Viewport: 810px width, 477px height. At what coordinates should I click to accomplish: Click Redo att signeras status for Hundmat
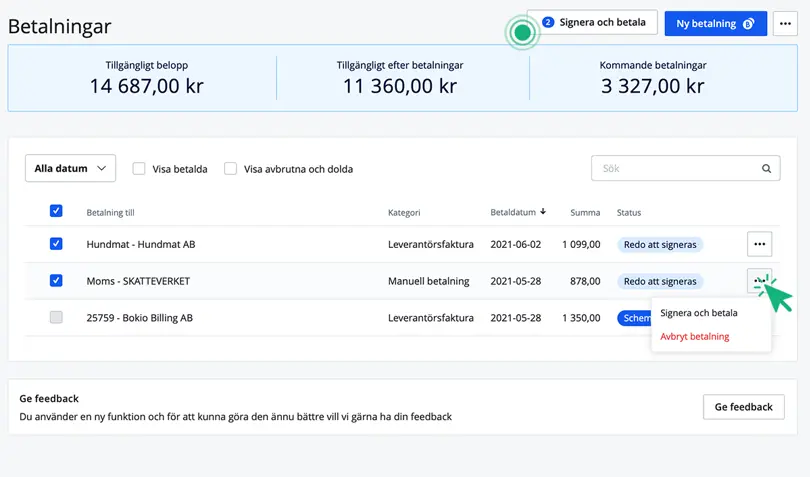(660, 244)
